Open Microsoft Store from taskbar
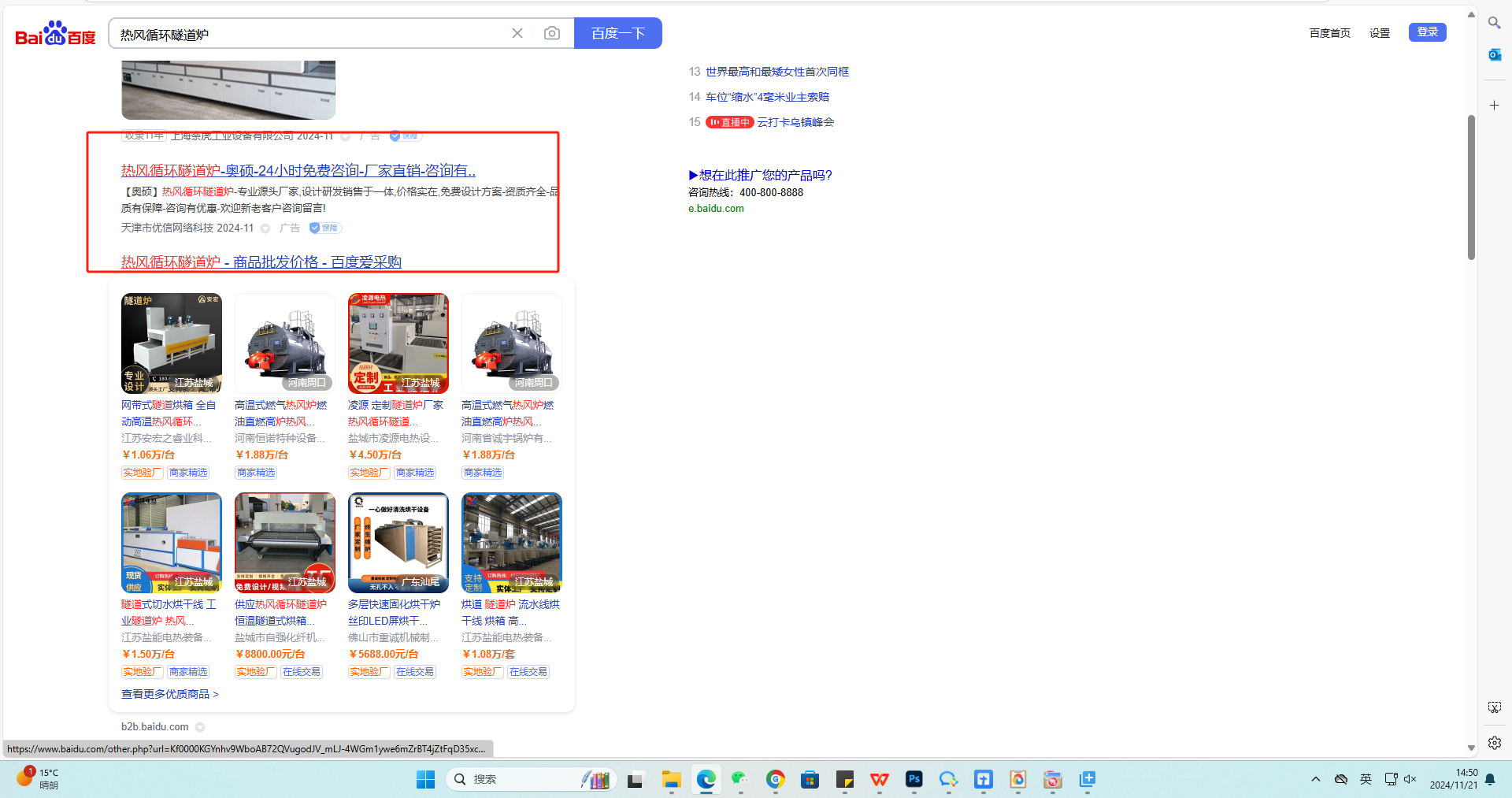 [x=810, y=779]
